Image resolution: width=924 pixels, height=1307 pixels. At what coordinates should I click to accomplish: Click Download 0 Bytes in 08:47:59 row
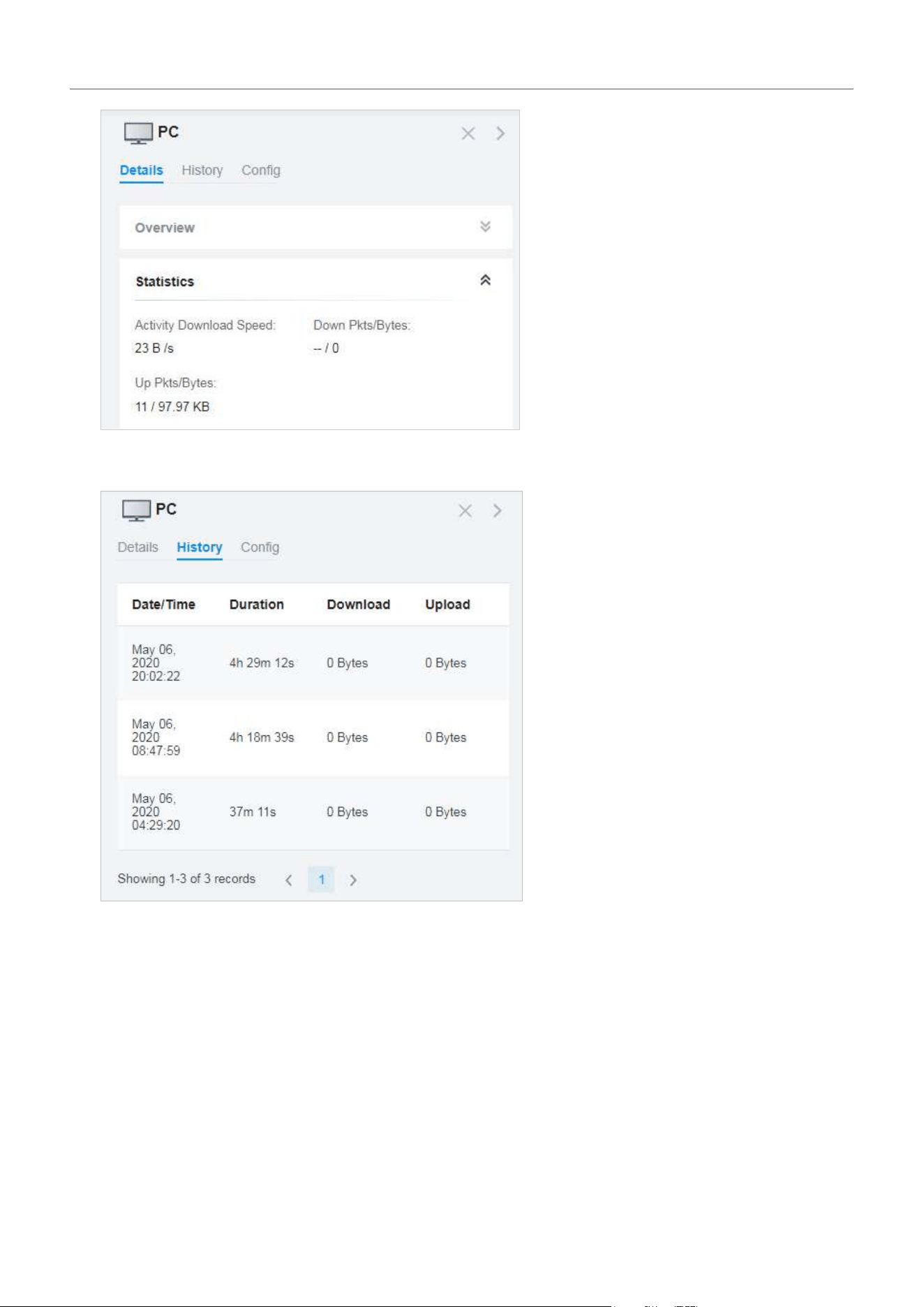348,737
